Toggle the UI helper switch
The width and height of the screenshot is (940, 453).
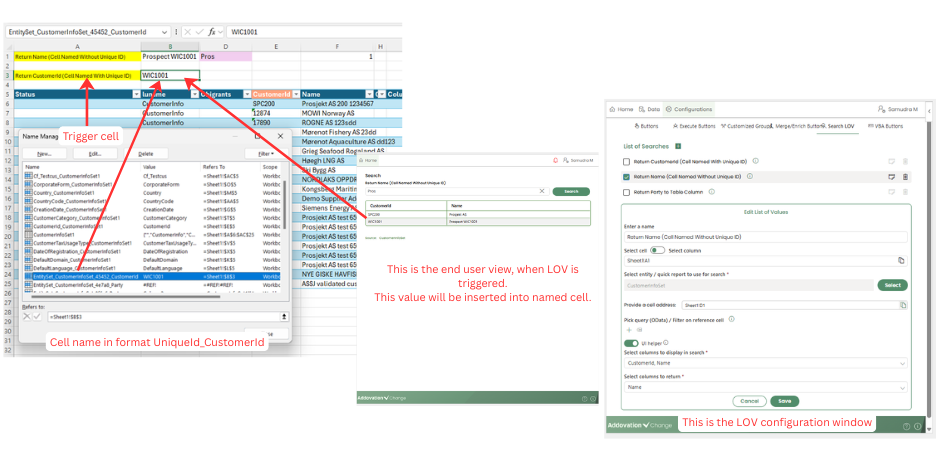631,343
